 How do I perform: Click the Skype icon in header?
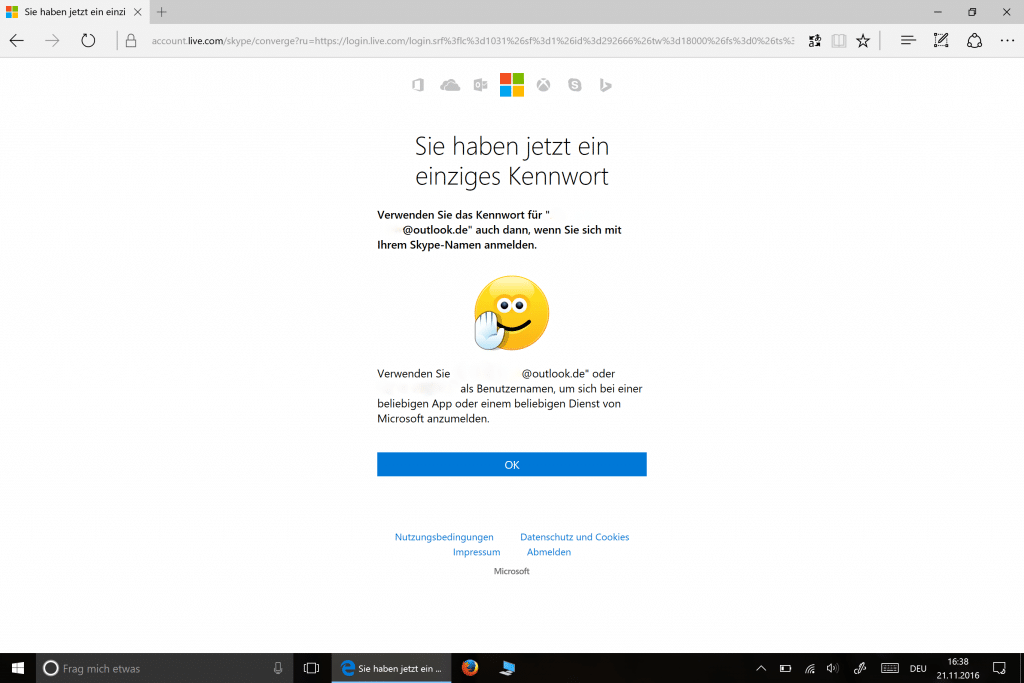[575, 85]
